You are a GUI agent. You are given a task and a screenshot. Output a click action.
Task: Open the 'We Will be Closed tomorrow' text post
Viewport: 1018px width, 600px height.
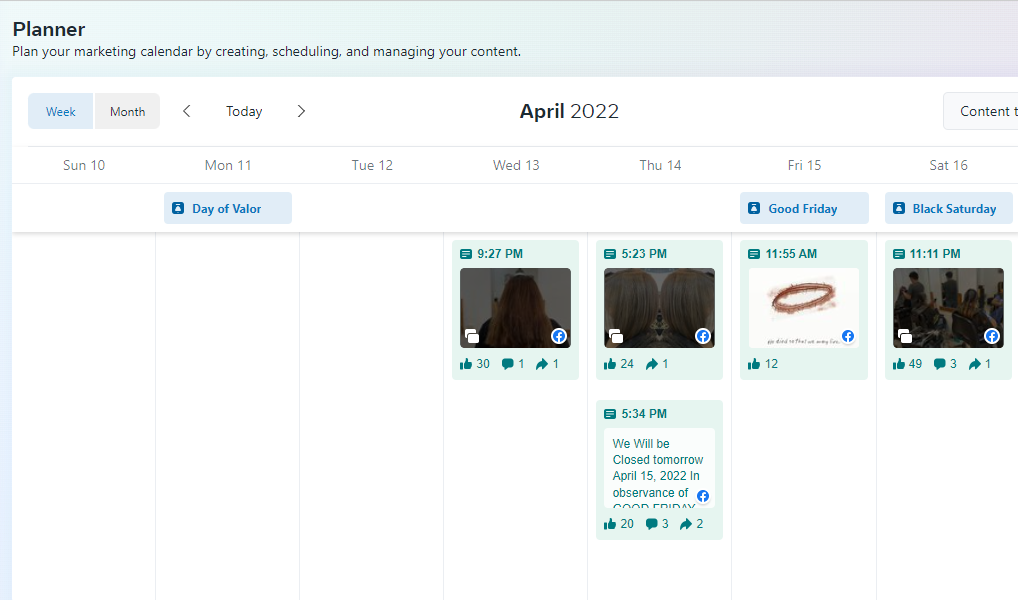click(x=660, y=468)
